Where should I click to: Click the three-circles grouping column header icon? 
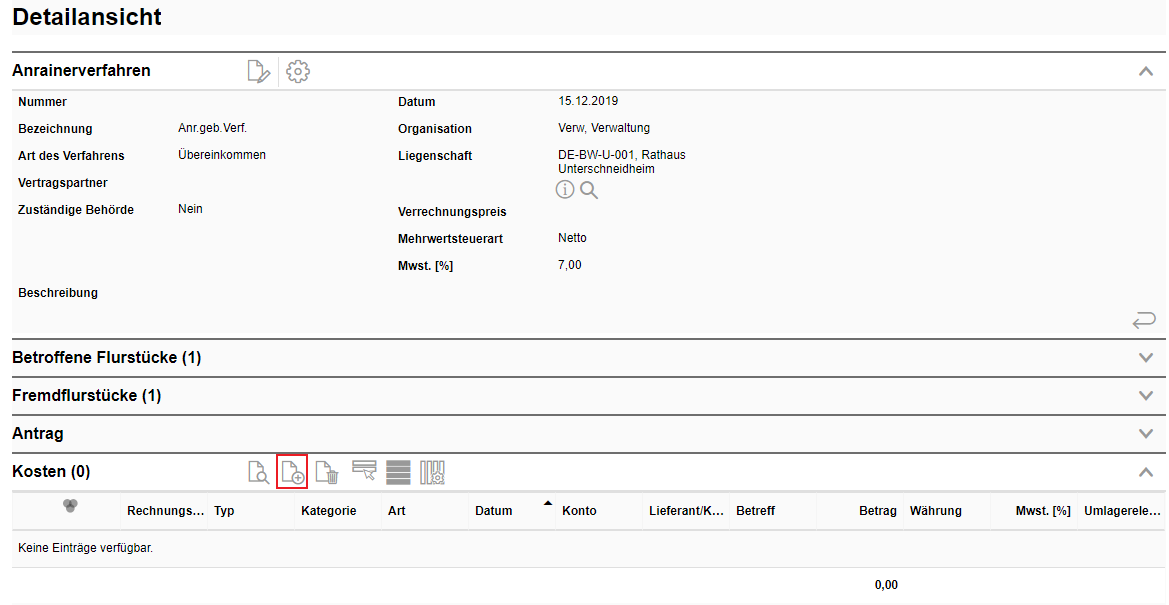point(70,507)
